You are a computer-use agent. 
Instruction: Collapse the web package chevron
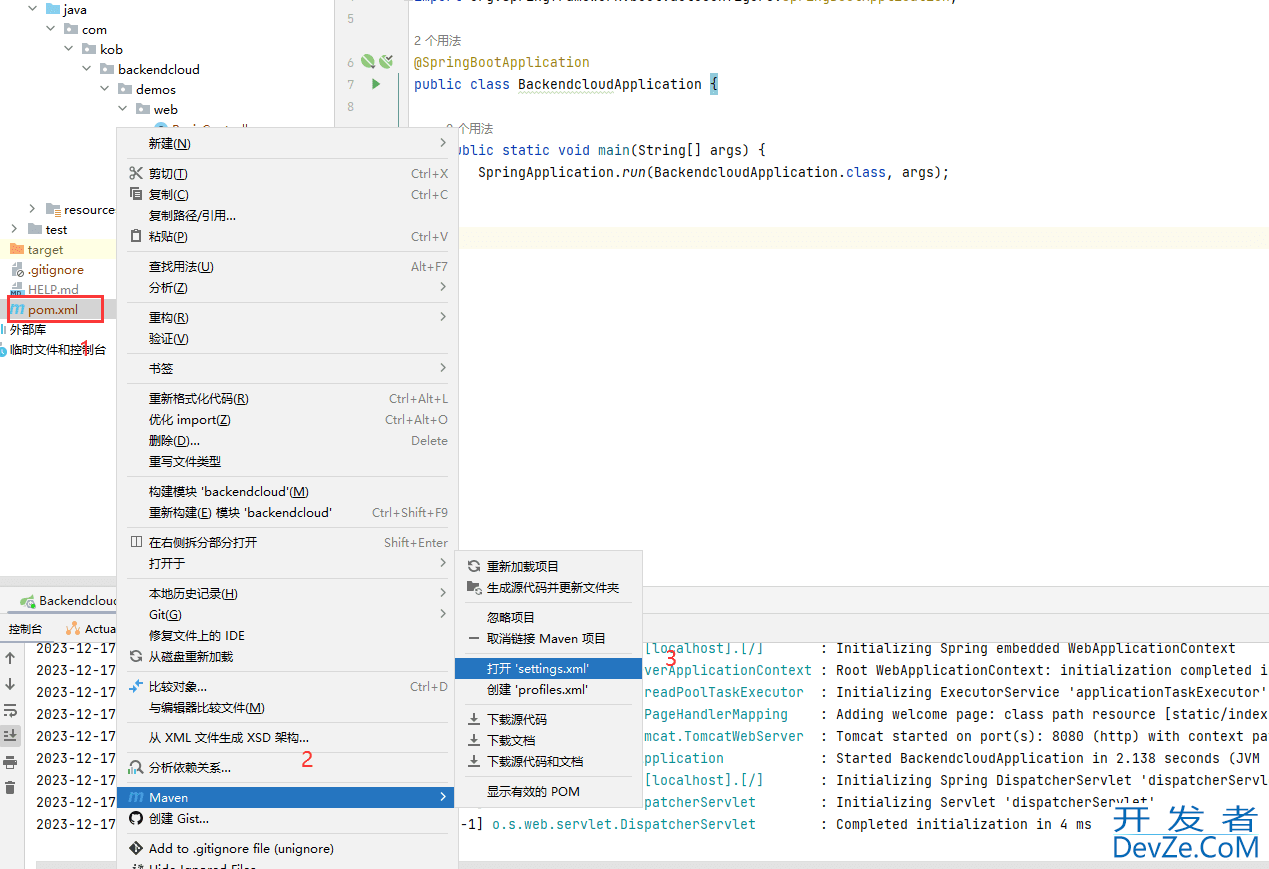[123, 109]
